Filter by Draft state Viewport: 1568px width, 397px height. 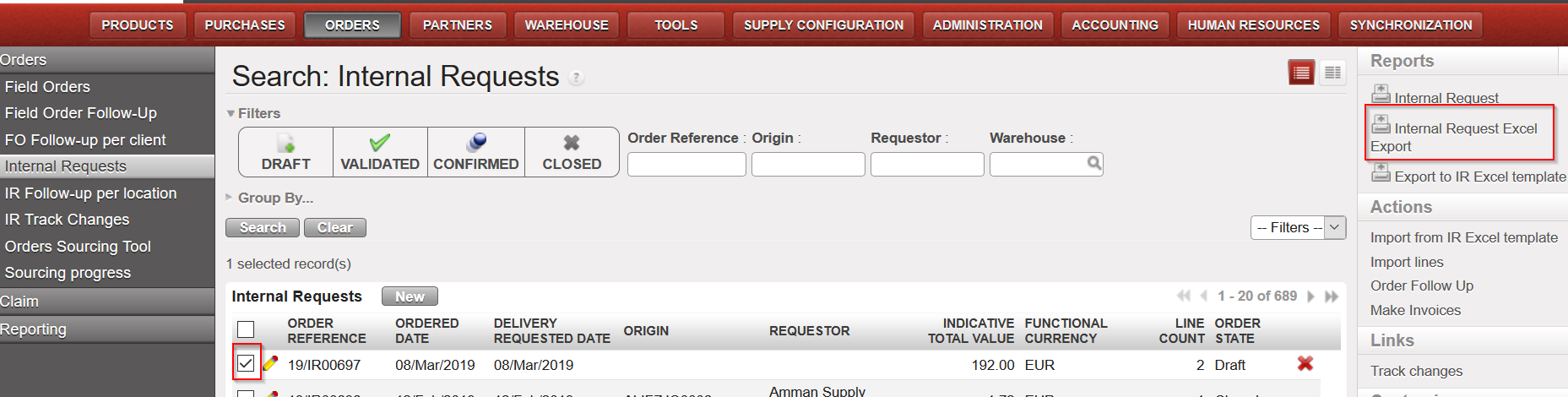286,152
